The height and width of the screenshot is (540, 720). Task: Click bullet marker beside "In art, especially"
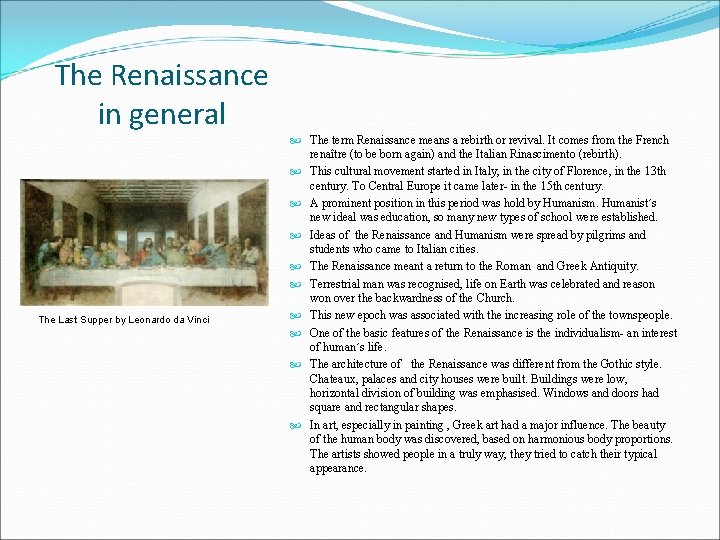tap(295, 426)
